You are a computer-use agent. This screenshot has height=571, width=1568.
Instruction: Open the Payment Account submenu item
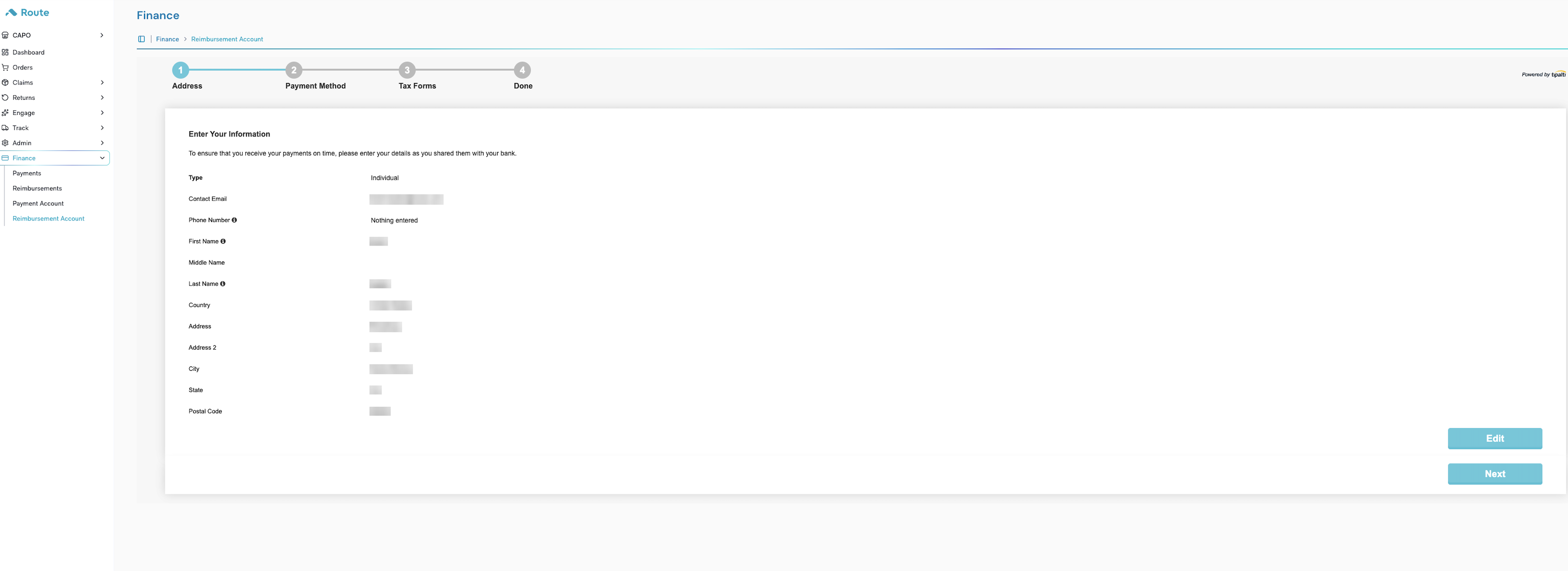click(x=38, y=204)
